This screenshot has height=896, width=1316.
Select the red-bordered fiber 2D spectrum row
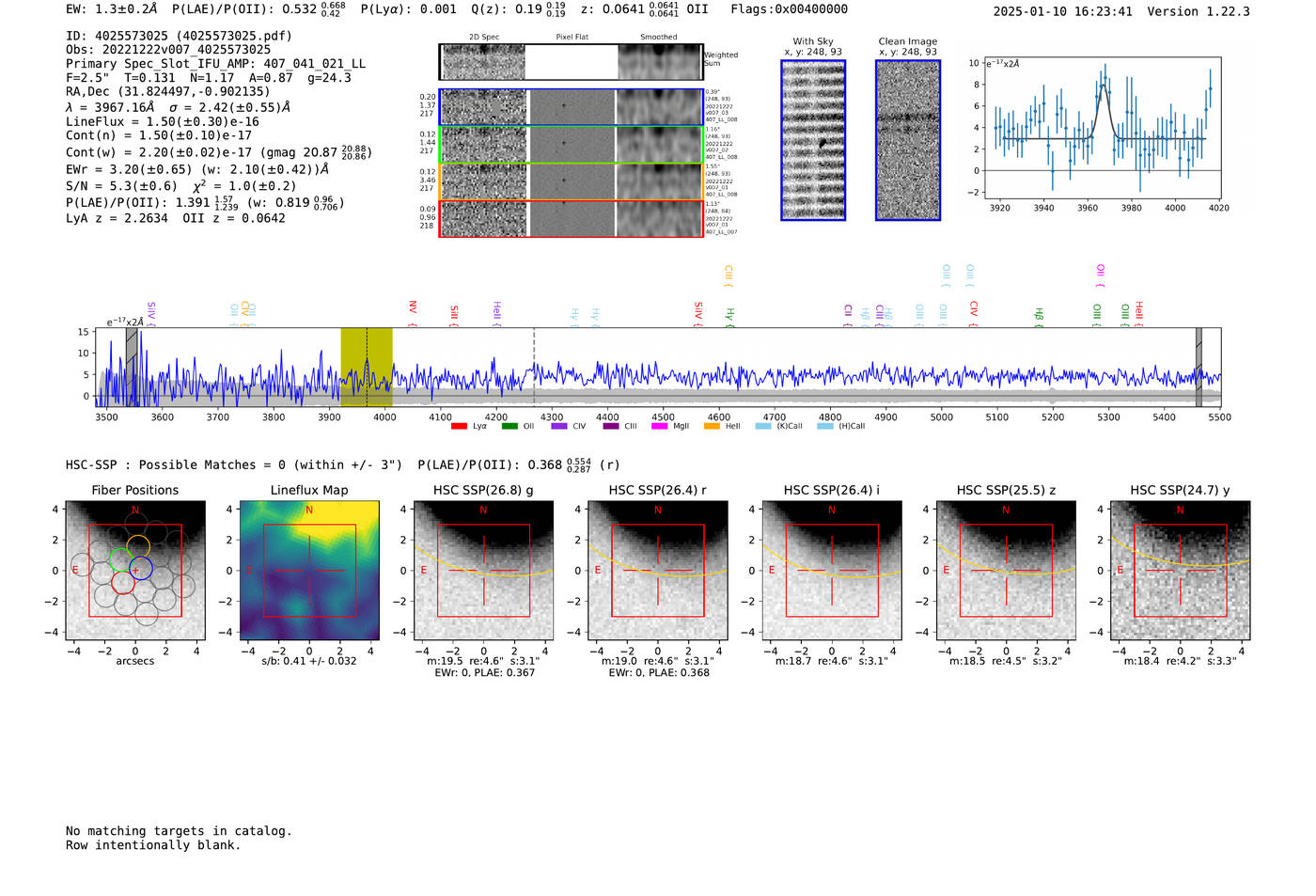(571, 218)
